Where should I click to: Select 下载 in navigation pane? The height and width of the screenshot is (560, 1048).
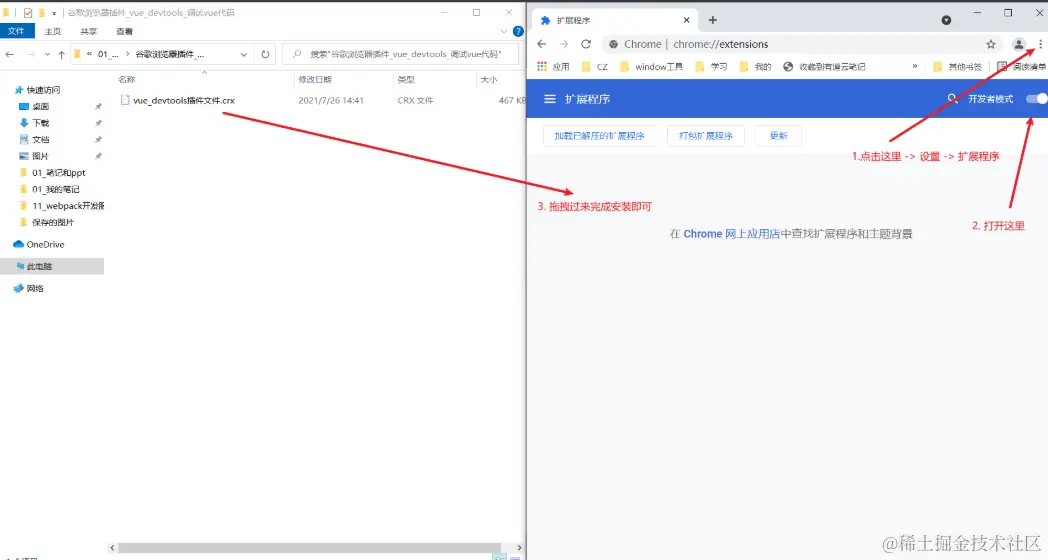click(35, 123)
